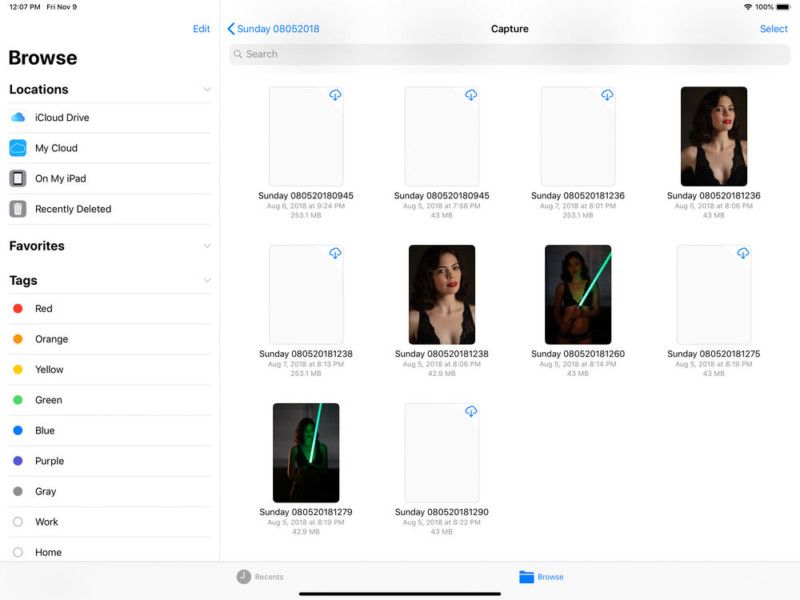Tap the Select button at top right

[773, 29]
